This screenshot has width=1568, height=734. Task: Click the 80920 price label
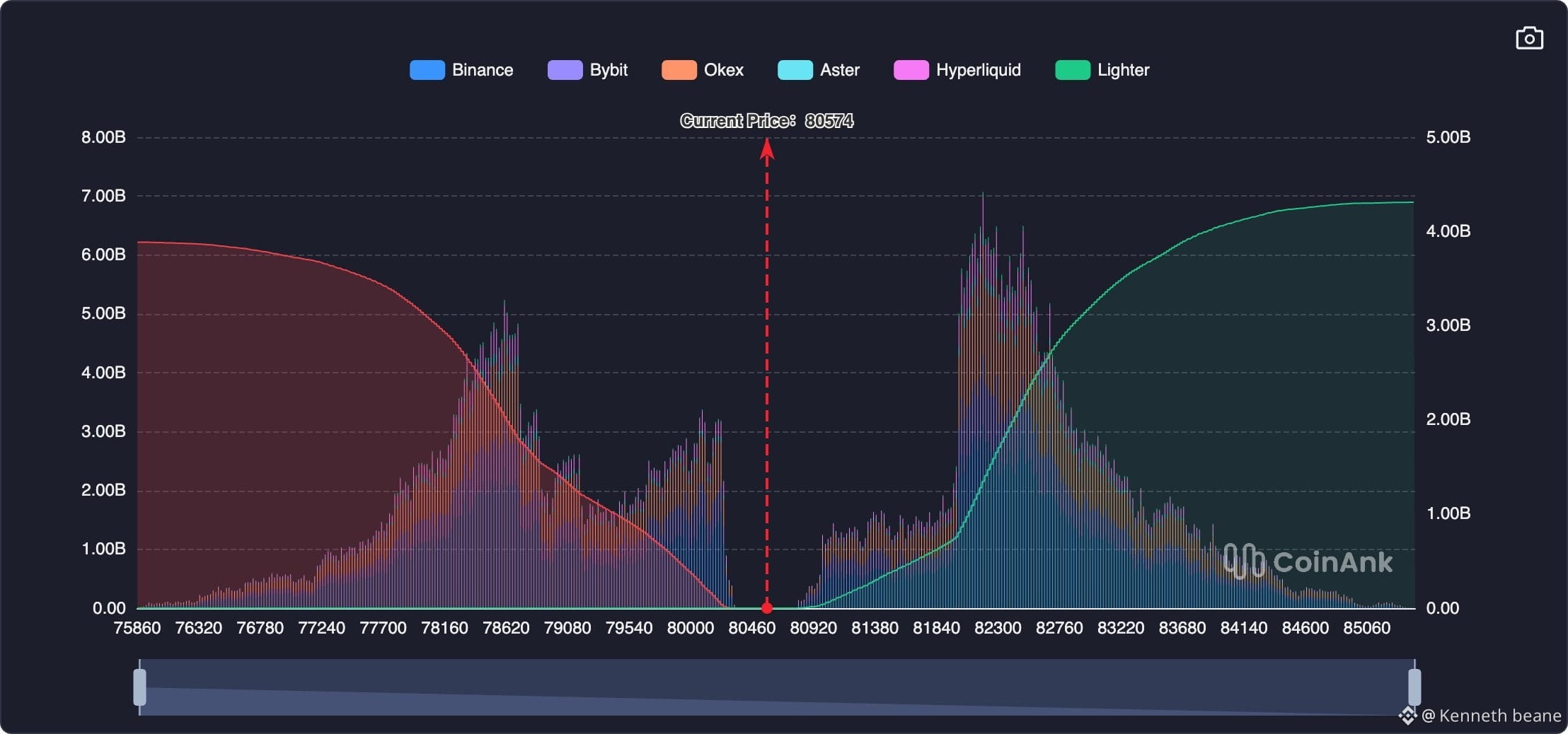coord(814,628)
